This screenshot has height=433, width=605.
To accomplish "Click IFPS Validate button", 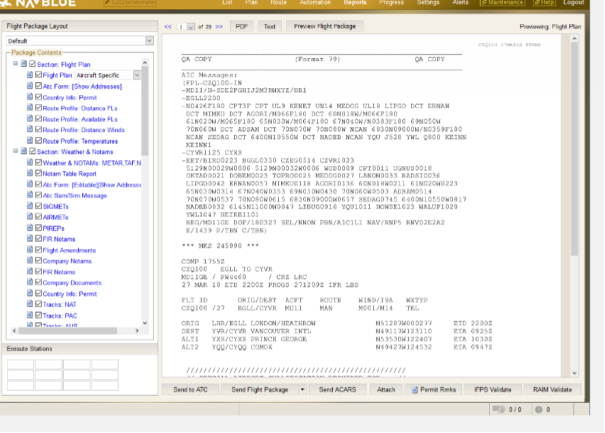I will (x=493, y=389).
